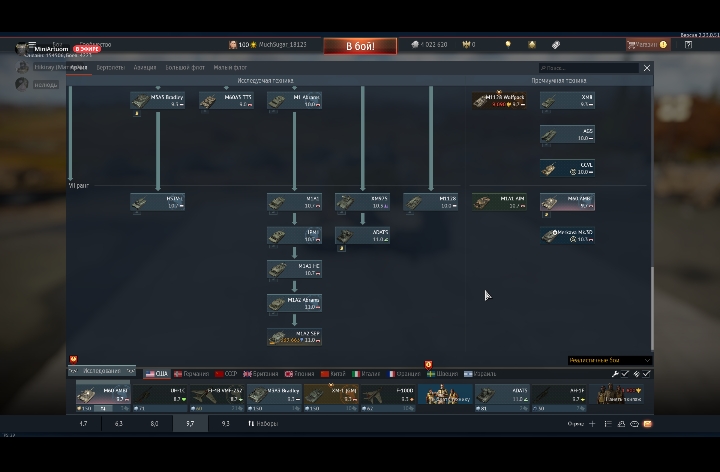Click the ticket items icon in top bar
The image size is (720, 472).
pos(556,45)
